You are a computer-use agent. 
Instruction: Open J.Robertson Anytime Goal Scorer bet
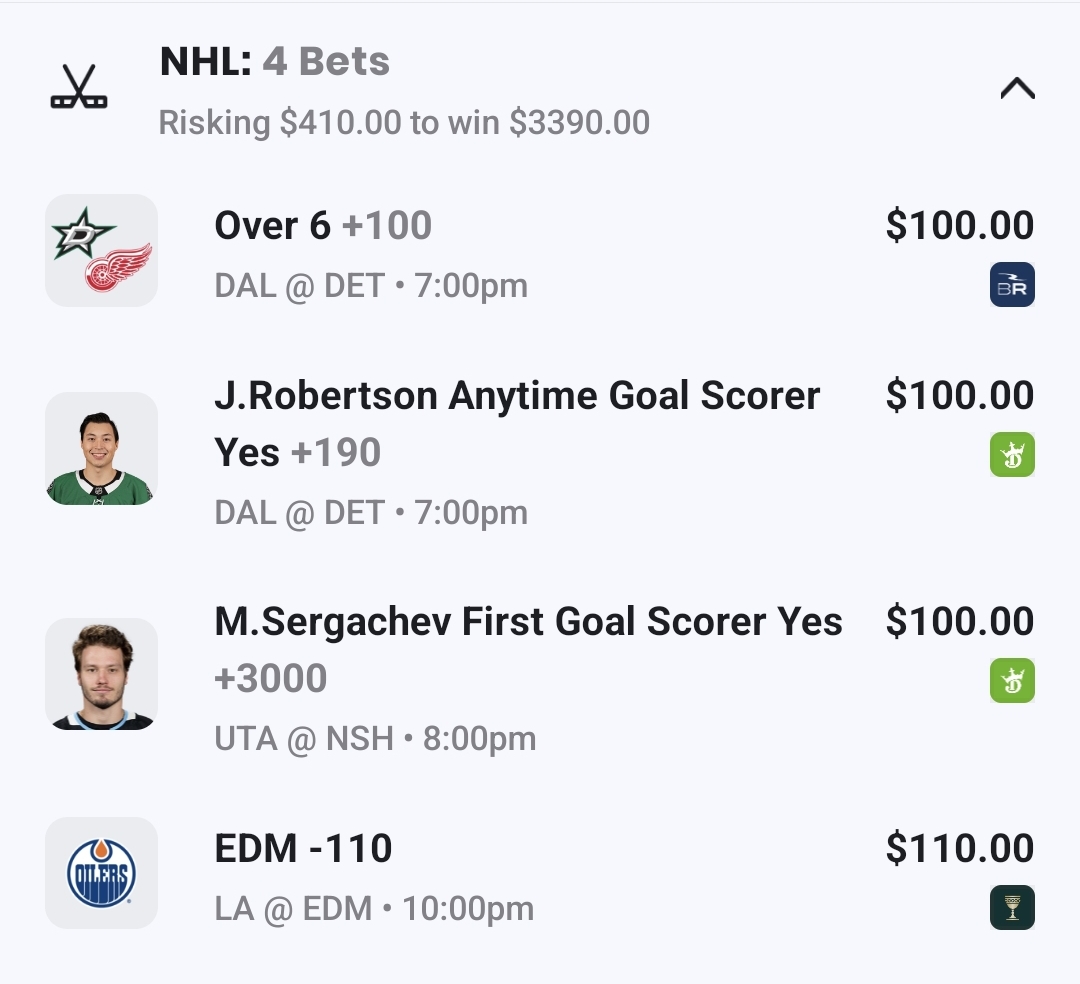click(x=517, y=396)
